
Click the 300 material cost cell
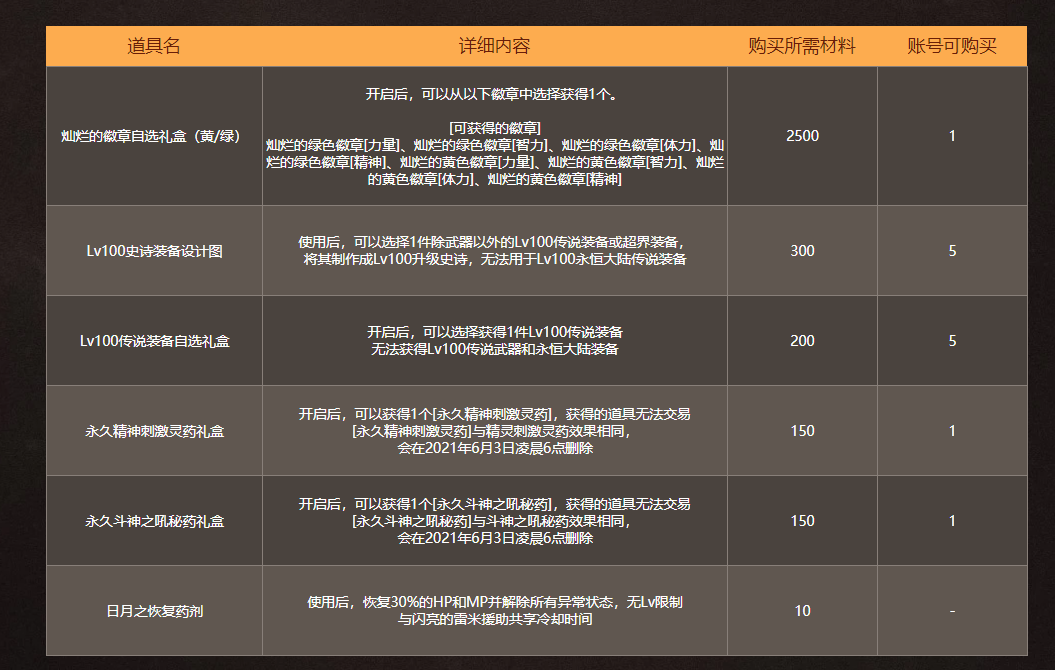coord(802,251)
